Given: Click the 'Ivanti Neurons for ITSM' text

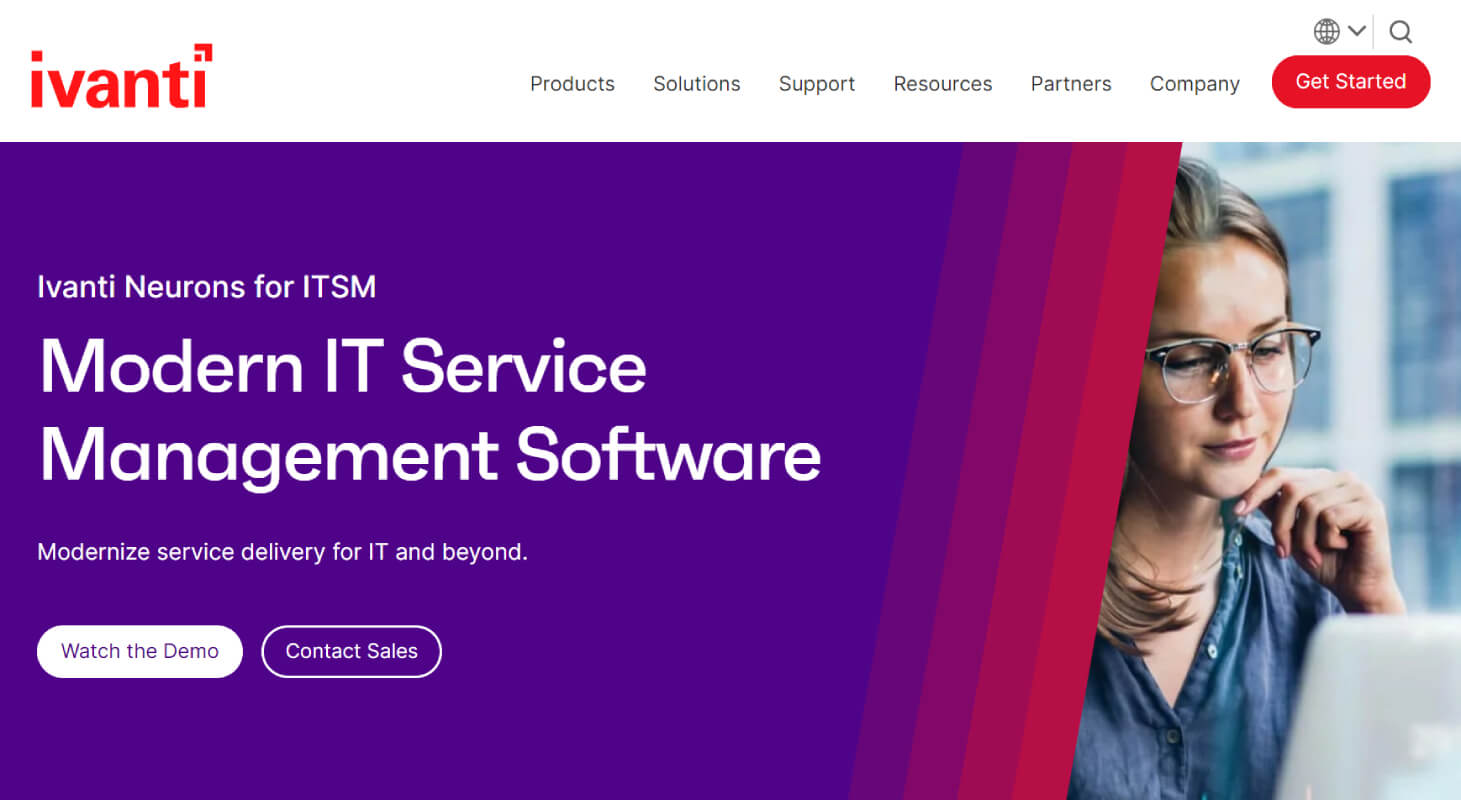Looking at the screenshot, I should coord(207,287).
